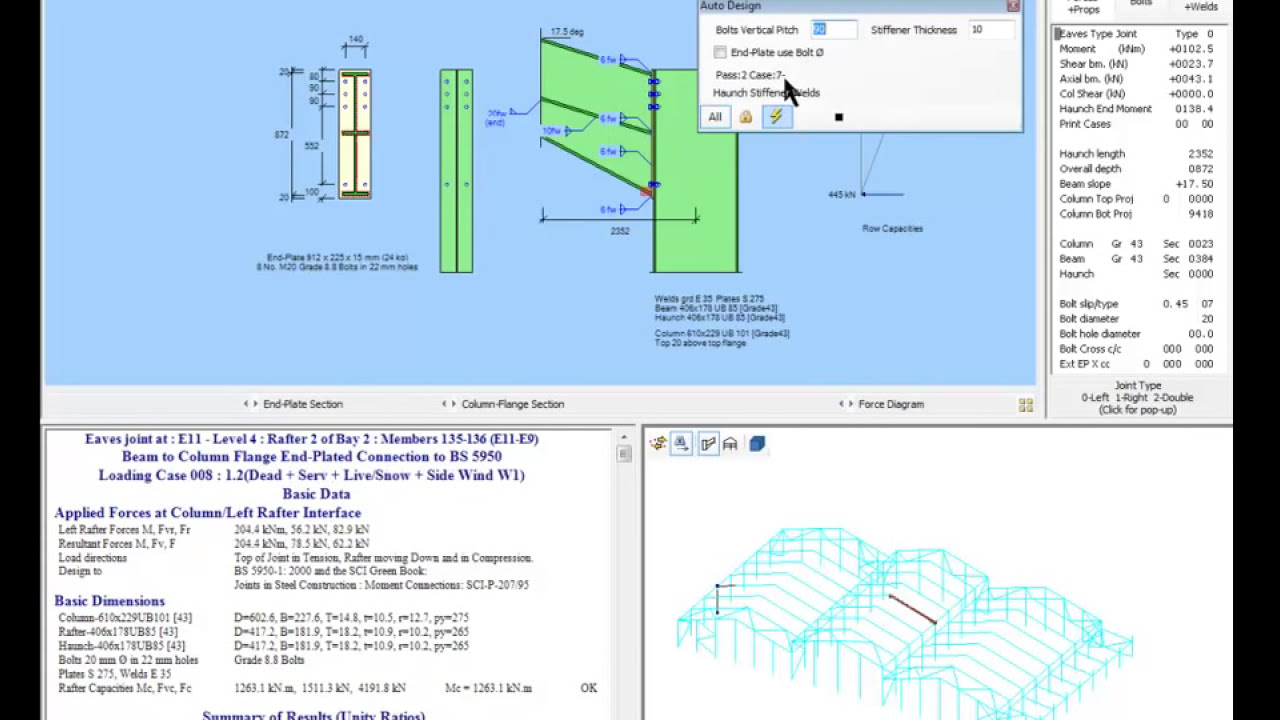The image size is (1280, 720).
Task: Click the padlock icon in Auto Design
Action: click(745, 117)
